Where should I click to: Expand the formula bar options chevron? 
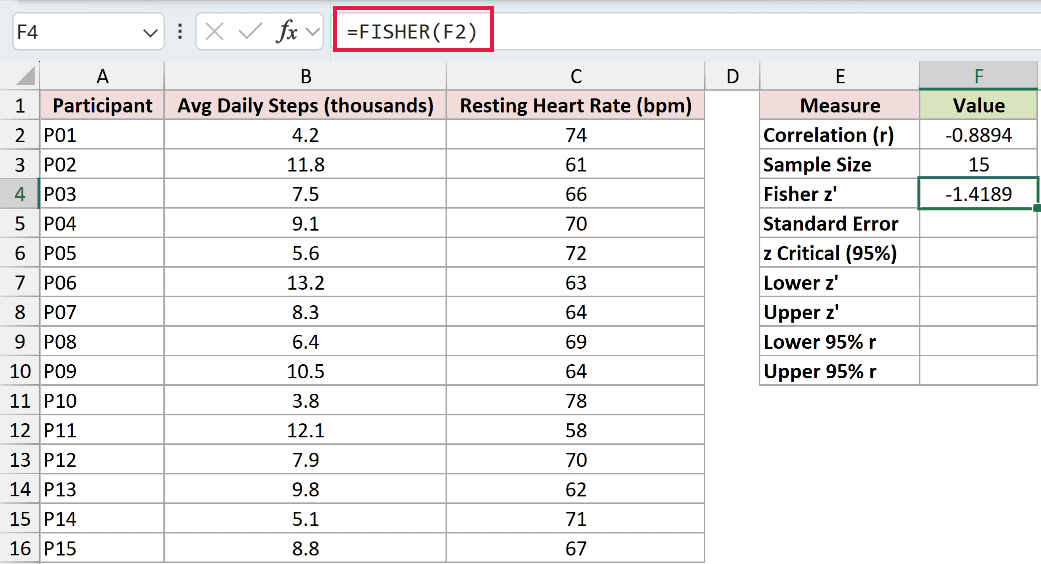click(313, 31)
